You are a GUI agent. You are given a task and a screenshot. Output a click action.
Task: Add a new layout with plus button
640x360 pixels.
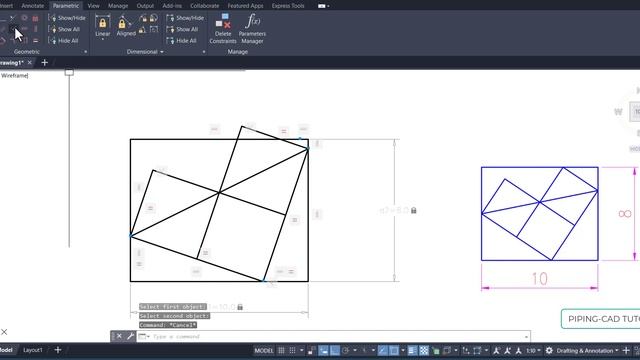(x=58, y=350)
